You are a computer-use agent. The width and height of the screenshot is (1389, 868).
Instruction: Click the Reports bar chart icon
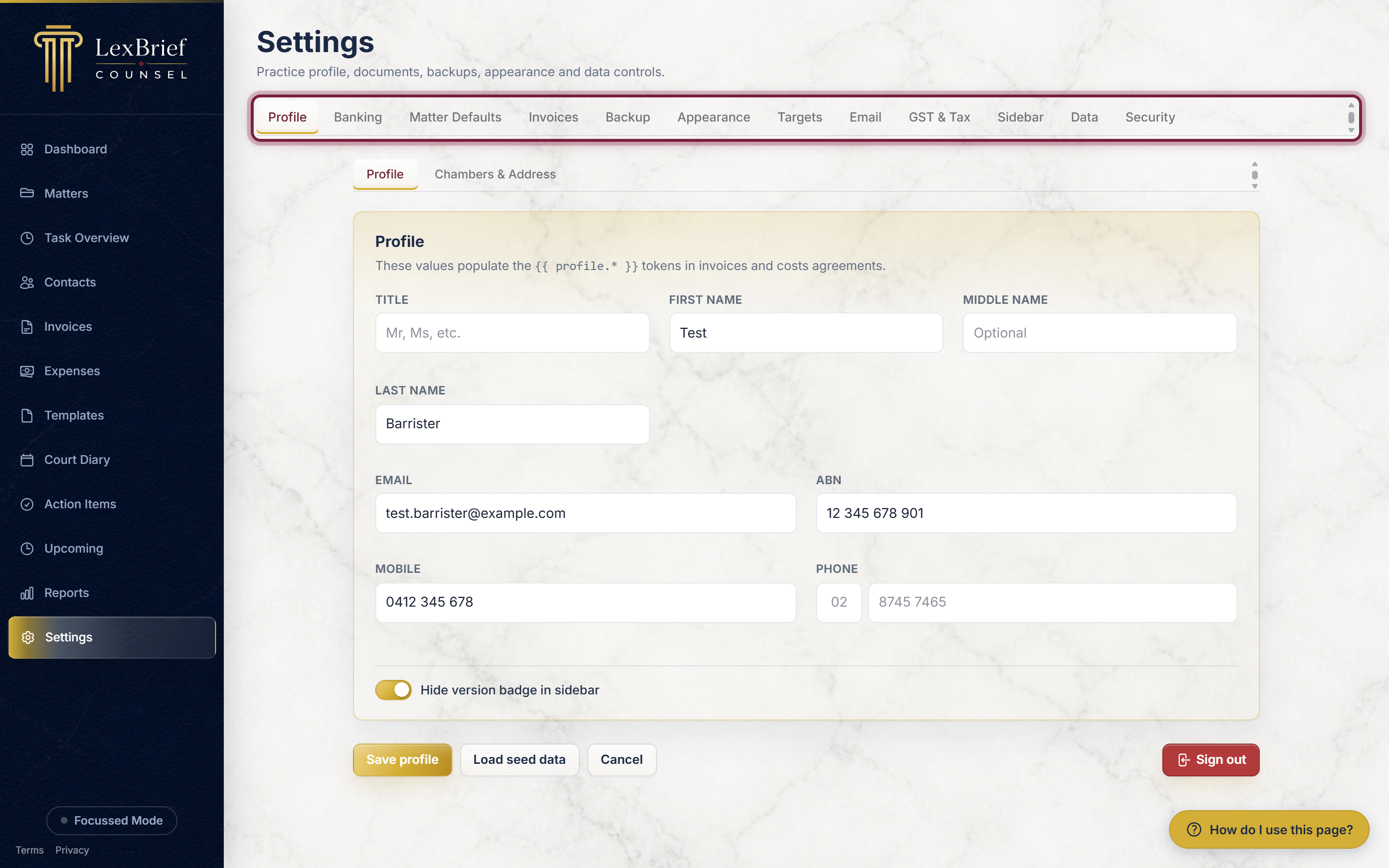coord(27,593)
